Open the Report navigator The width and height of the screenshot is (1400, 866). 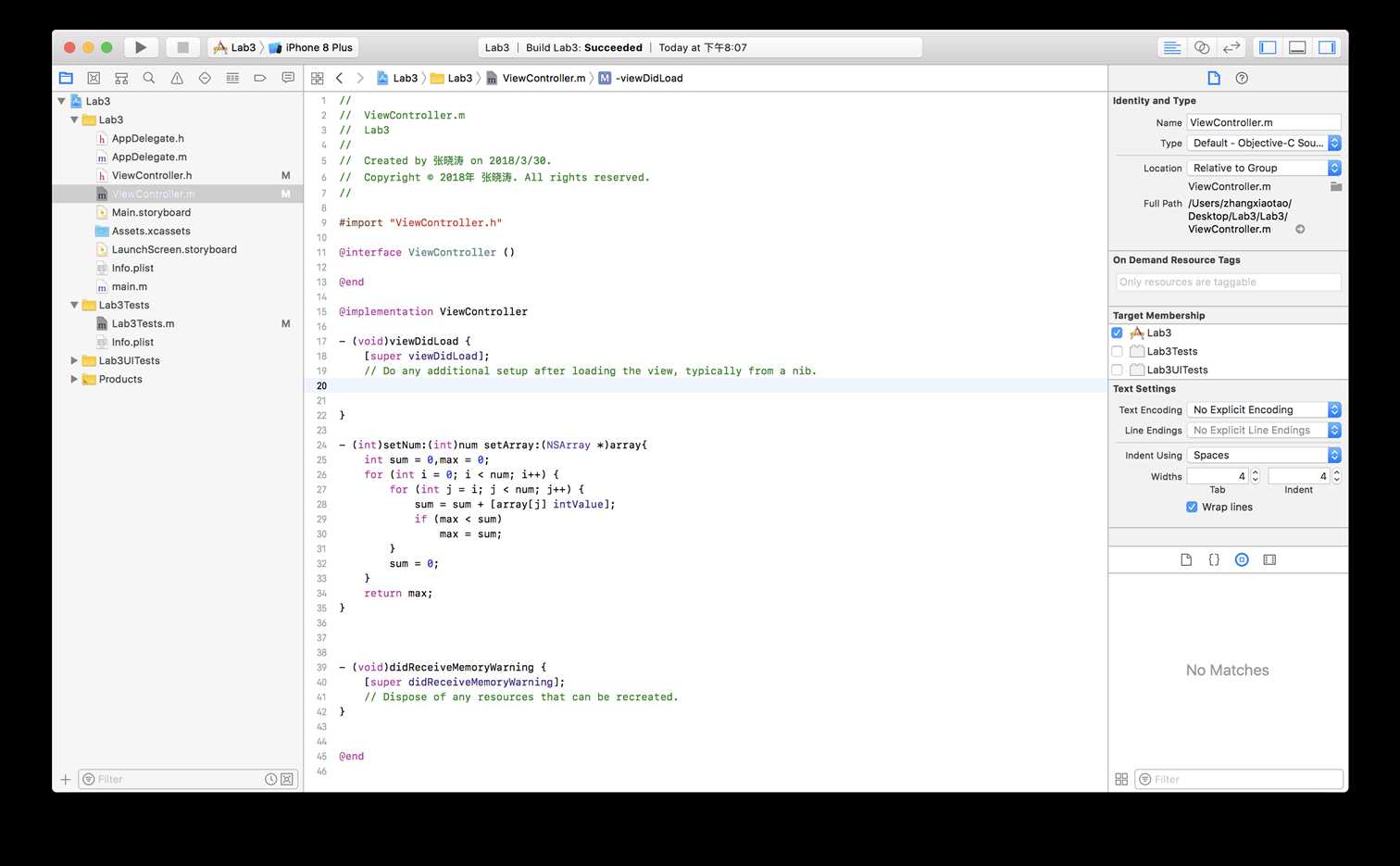288,78
